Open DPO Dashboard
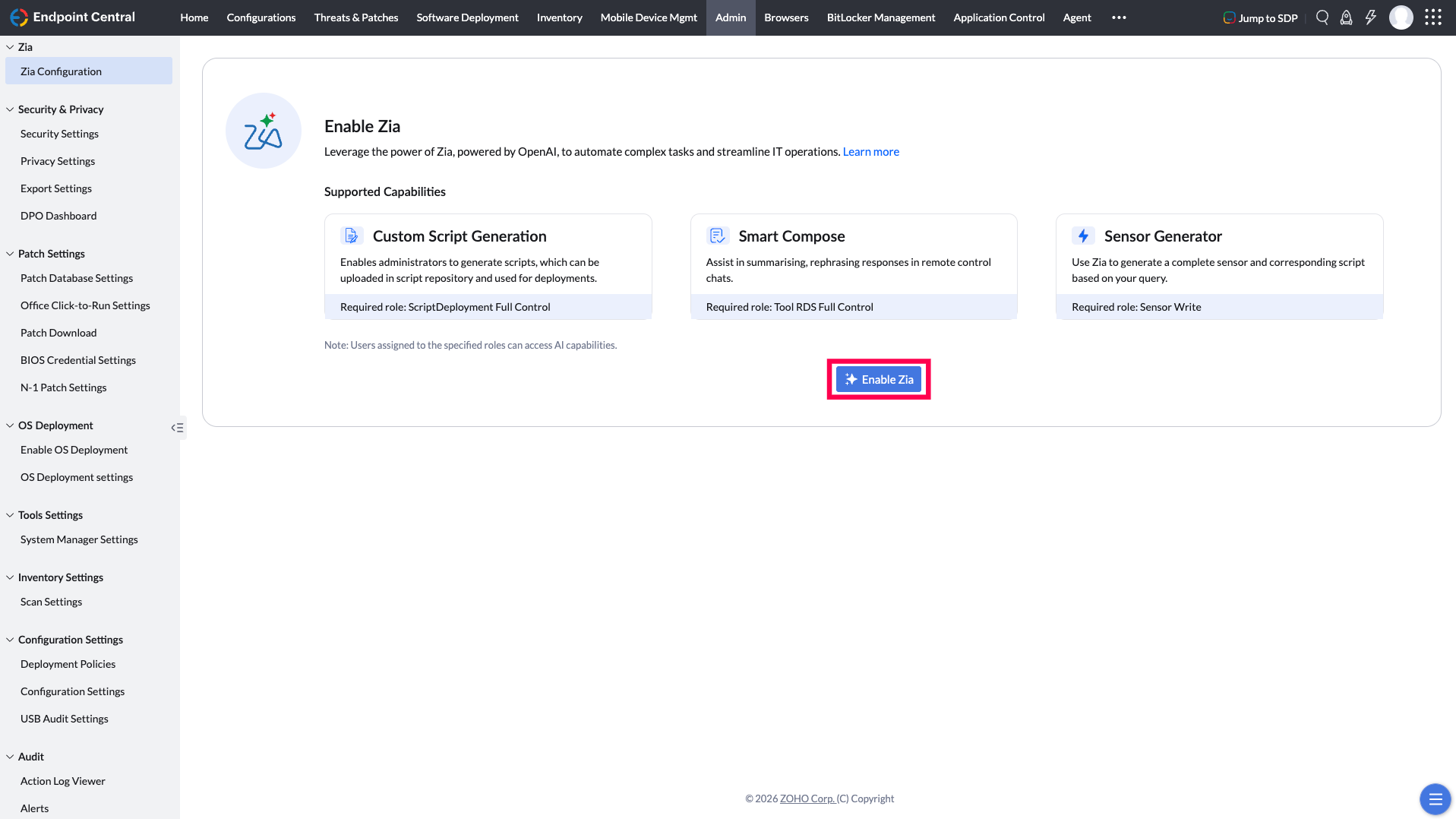The image size is (1456, 819). pos(58,216)
